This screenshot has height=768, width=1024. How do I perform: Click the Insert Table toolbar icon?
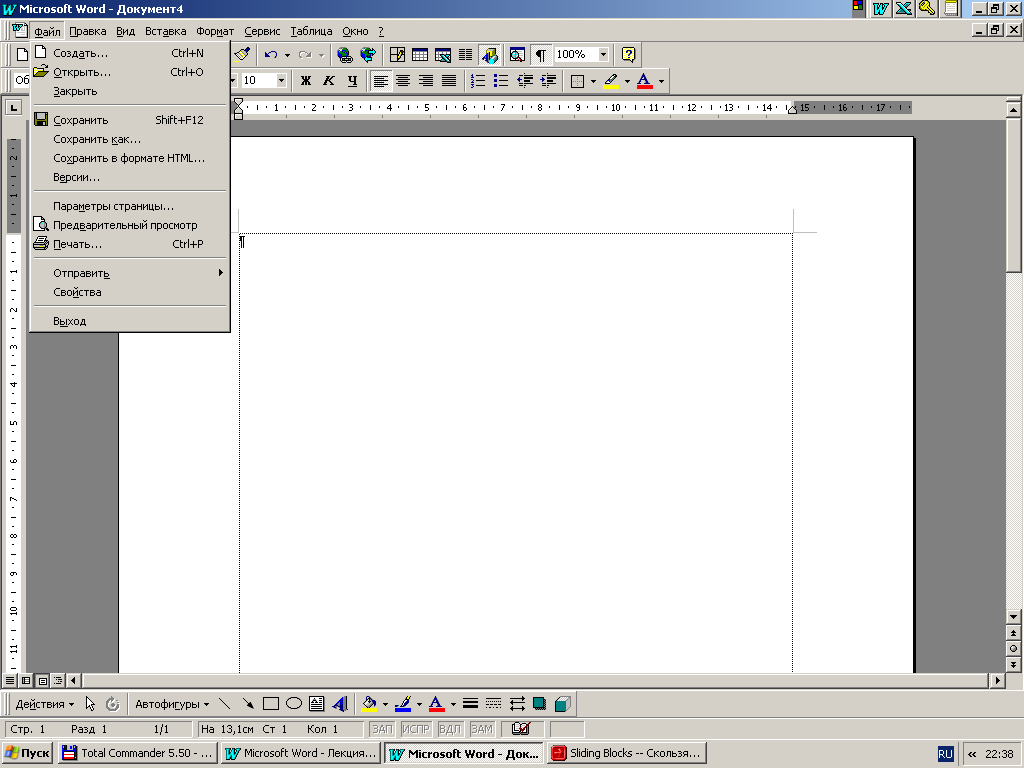click(420, 55)
